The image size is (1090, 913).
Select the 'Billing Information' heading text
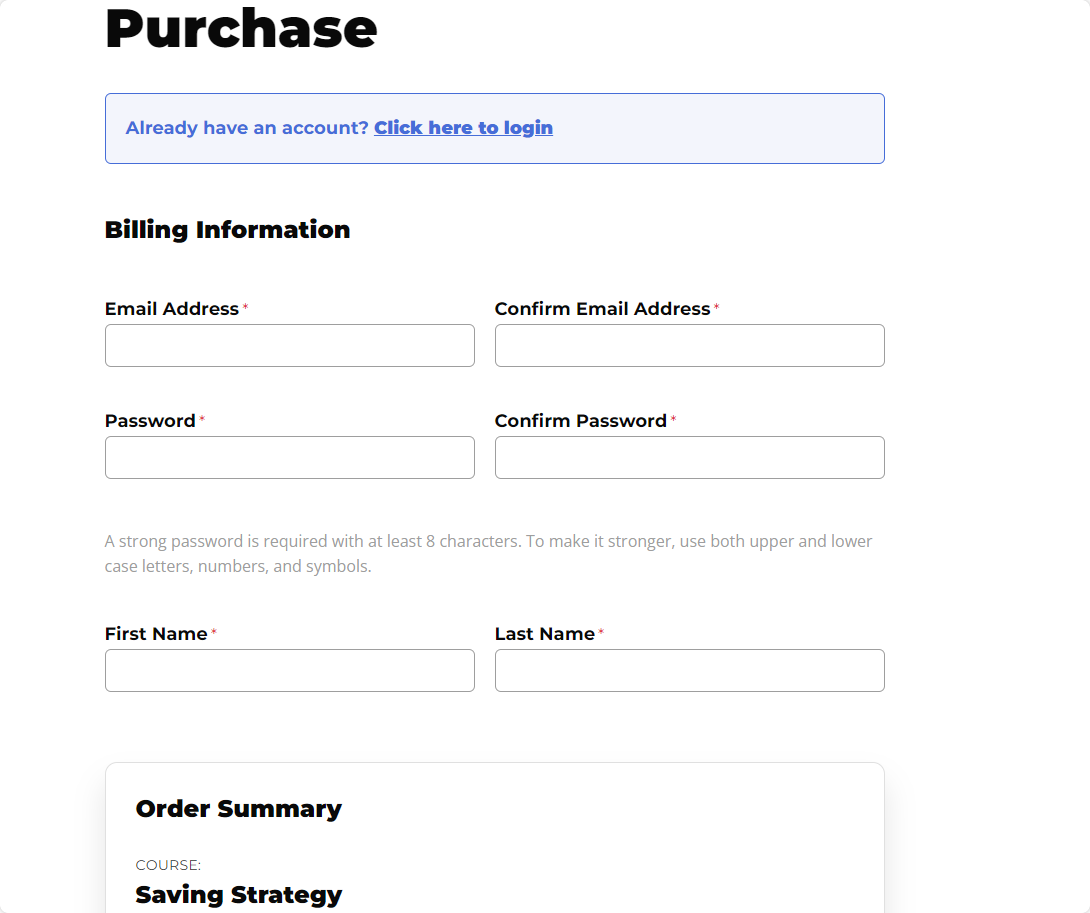(x=227, y=229)
